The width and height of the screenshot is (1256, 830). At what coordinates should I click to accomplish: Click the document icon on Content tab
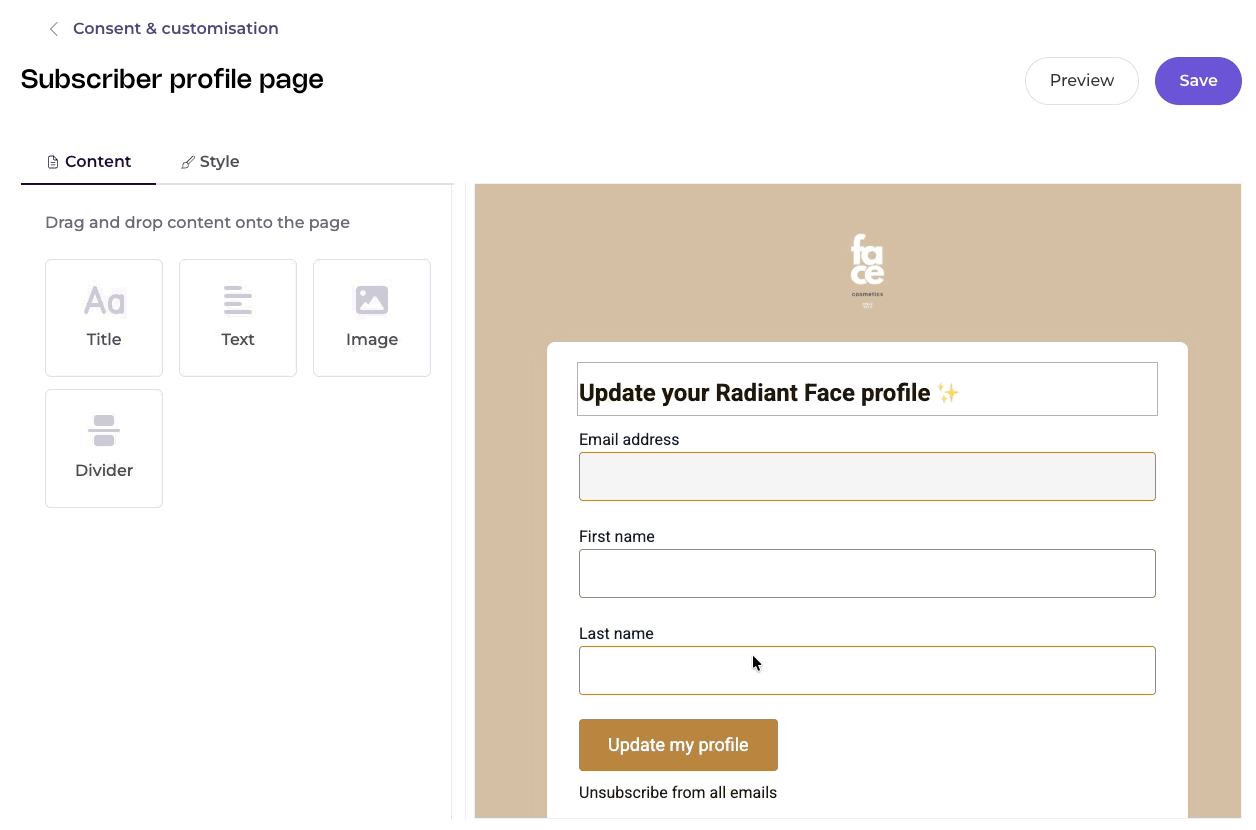[53, 162]
